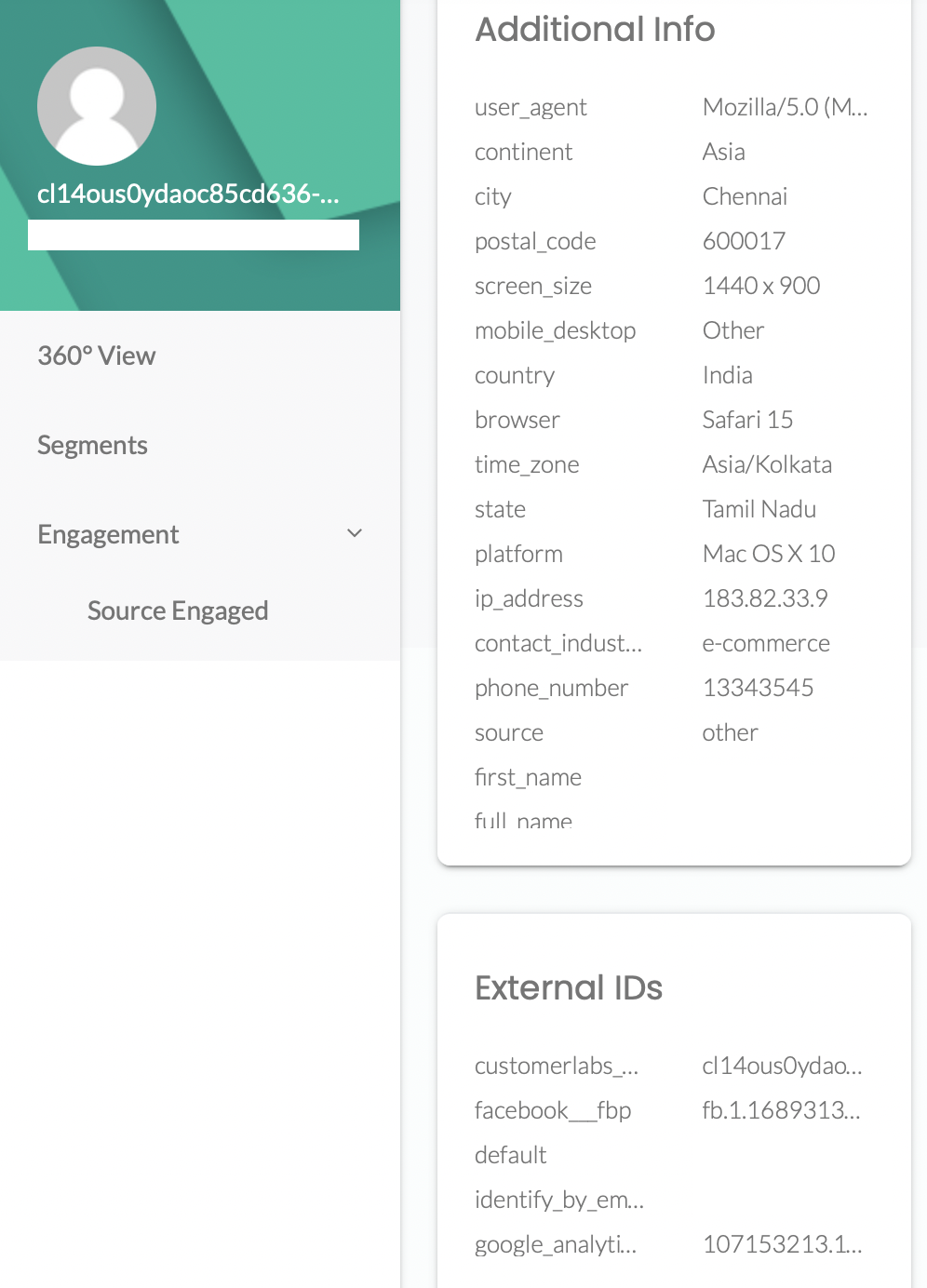Click the phone_number value 13343545

[758, 688]
